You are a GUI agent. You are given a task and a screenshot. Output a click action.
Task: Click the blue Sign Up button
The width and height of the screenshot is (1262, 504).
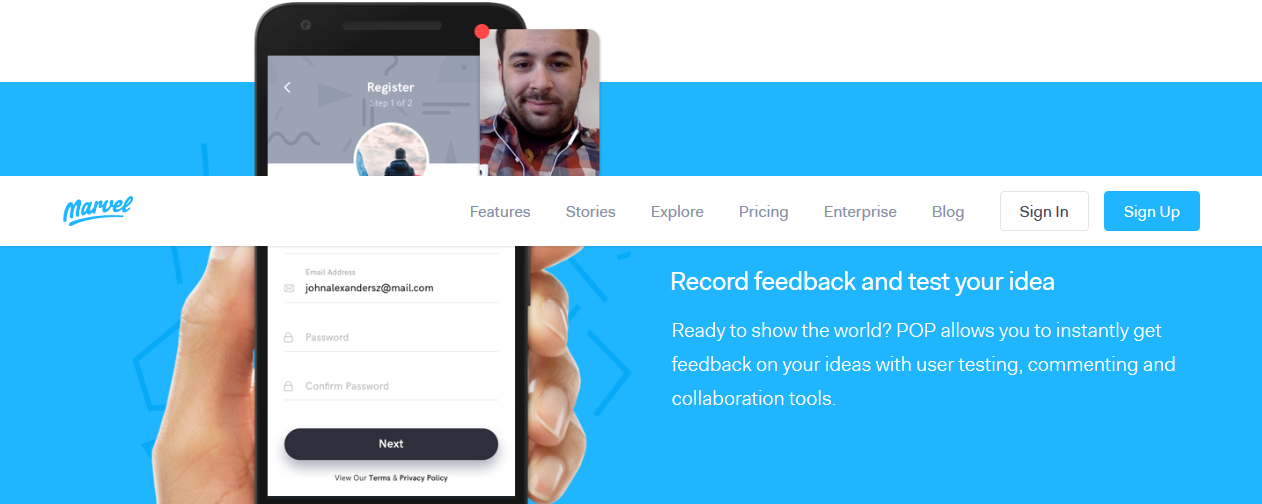coord(1152,211)
